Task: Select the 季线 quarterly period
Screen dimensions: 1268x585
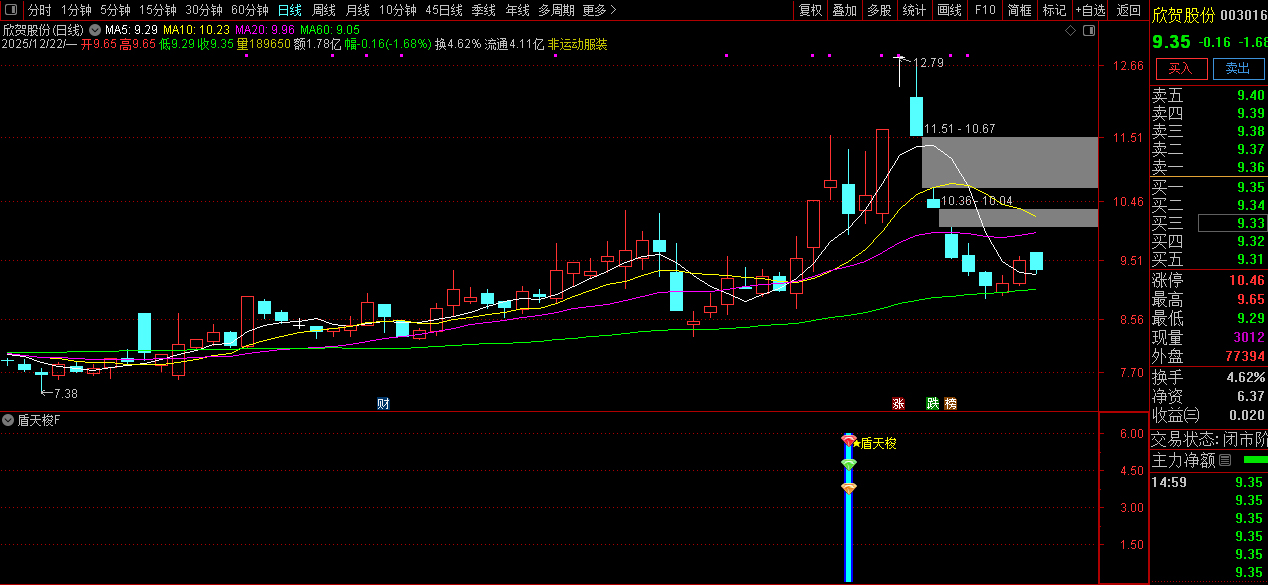Action: [484, 10]
